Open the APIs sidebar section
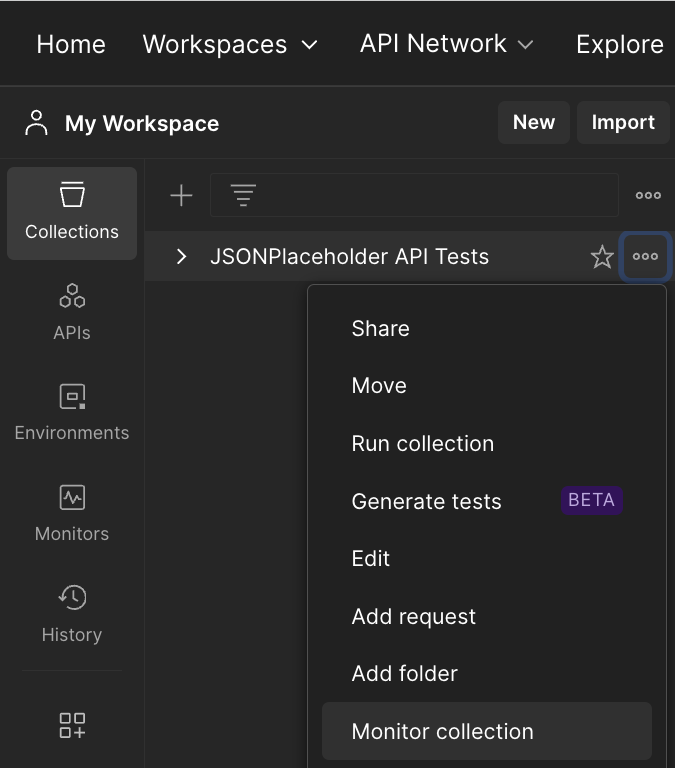Viewport: 675px width, 768px height. pos(72,311)
